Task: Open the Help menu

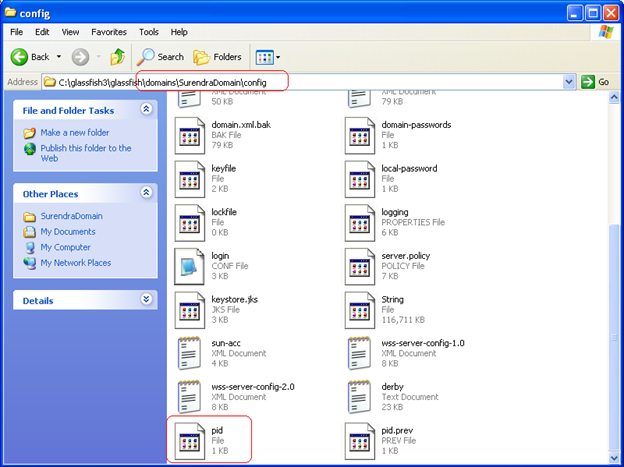Action: pyautogui.click(x=179, y=32)
